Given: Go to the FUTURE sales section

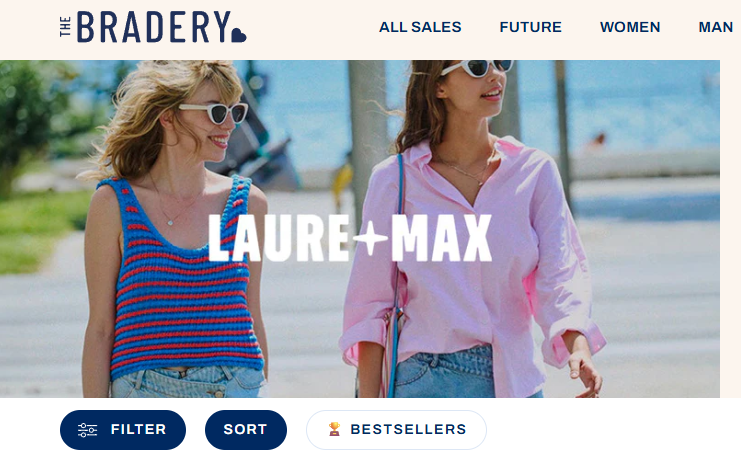Looking at the screenshot, I should [x=531, y=27].
